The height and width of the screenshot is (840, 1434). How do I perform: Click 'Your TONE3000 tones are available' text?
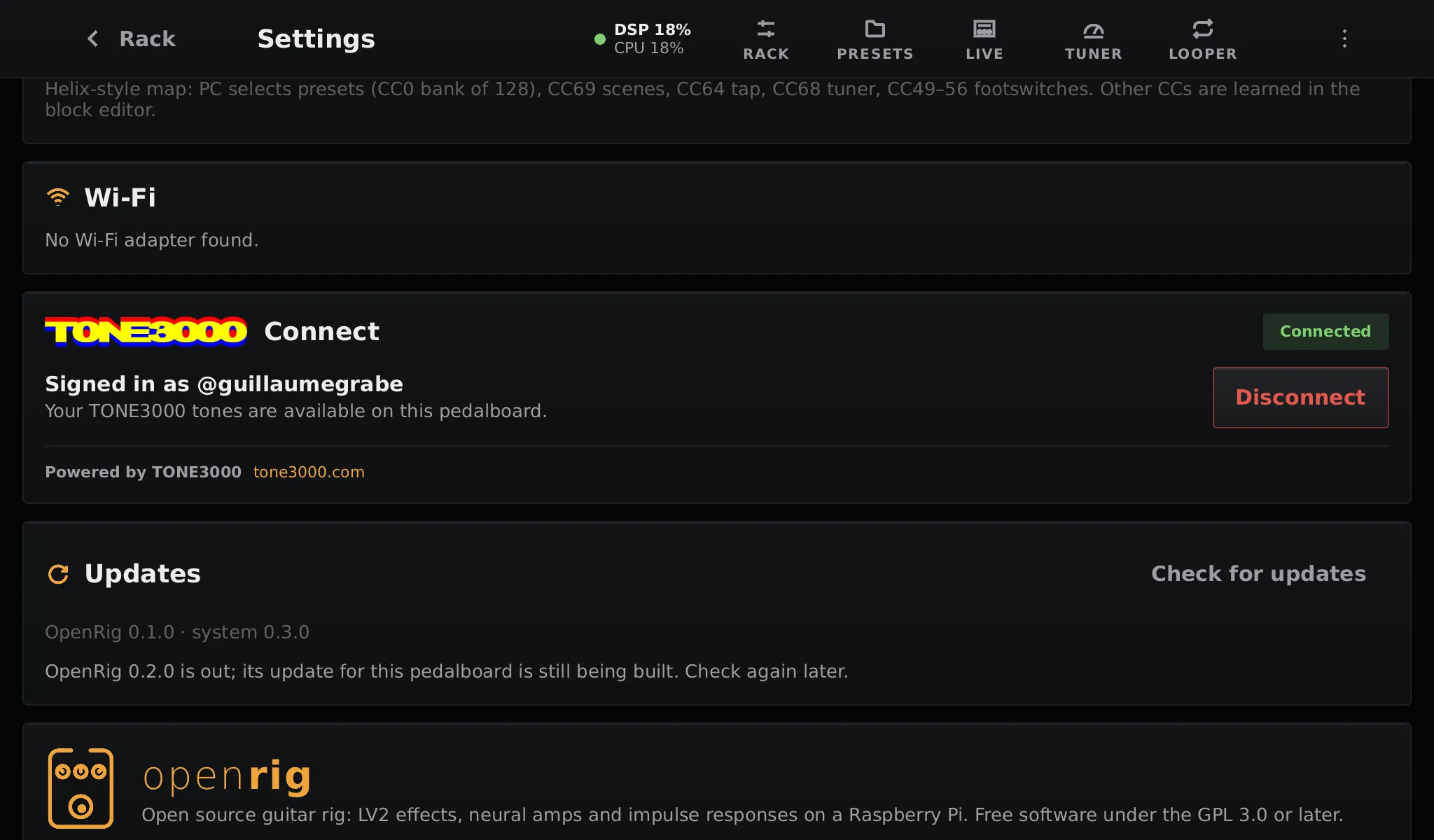[x=295, y=411]
